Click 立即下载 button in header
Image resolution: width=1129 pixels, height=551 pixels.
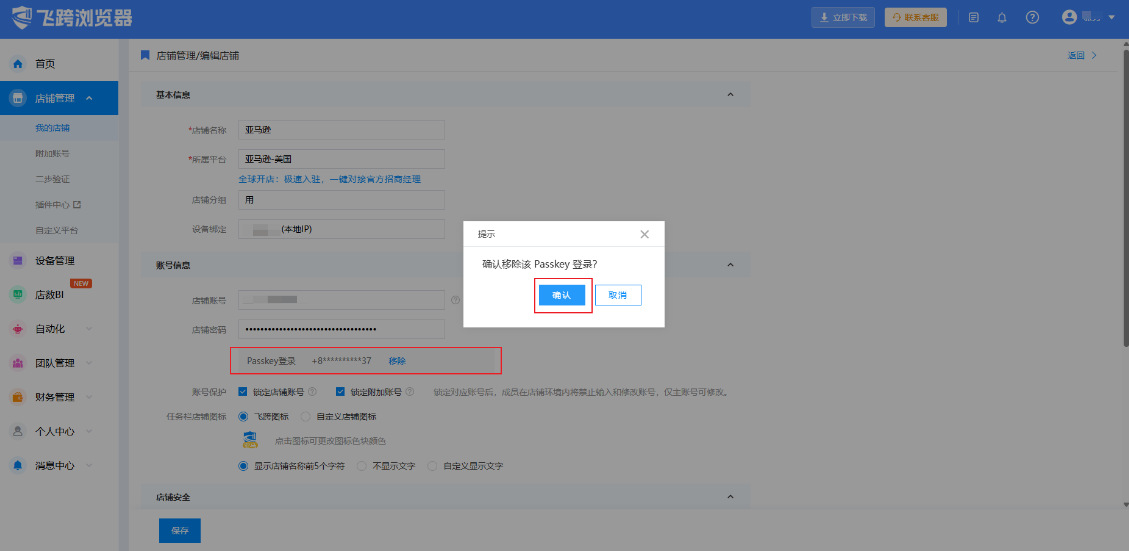[843, 17]
